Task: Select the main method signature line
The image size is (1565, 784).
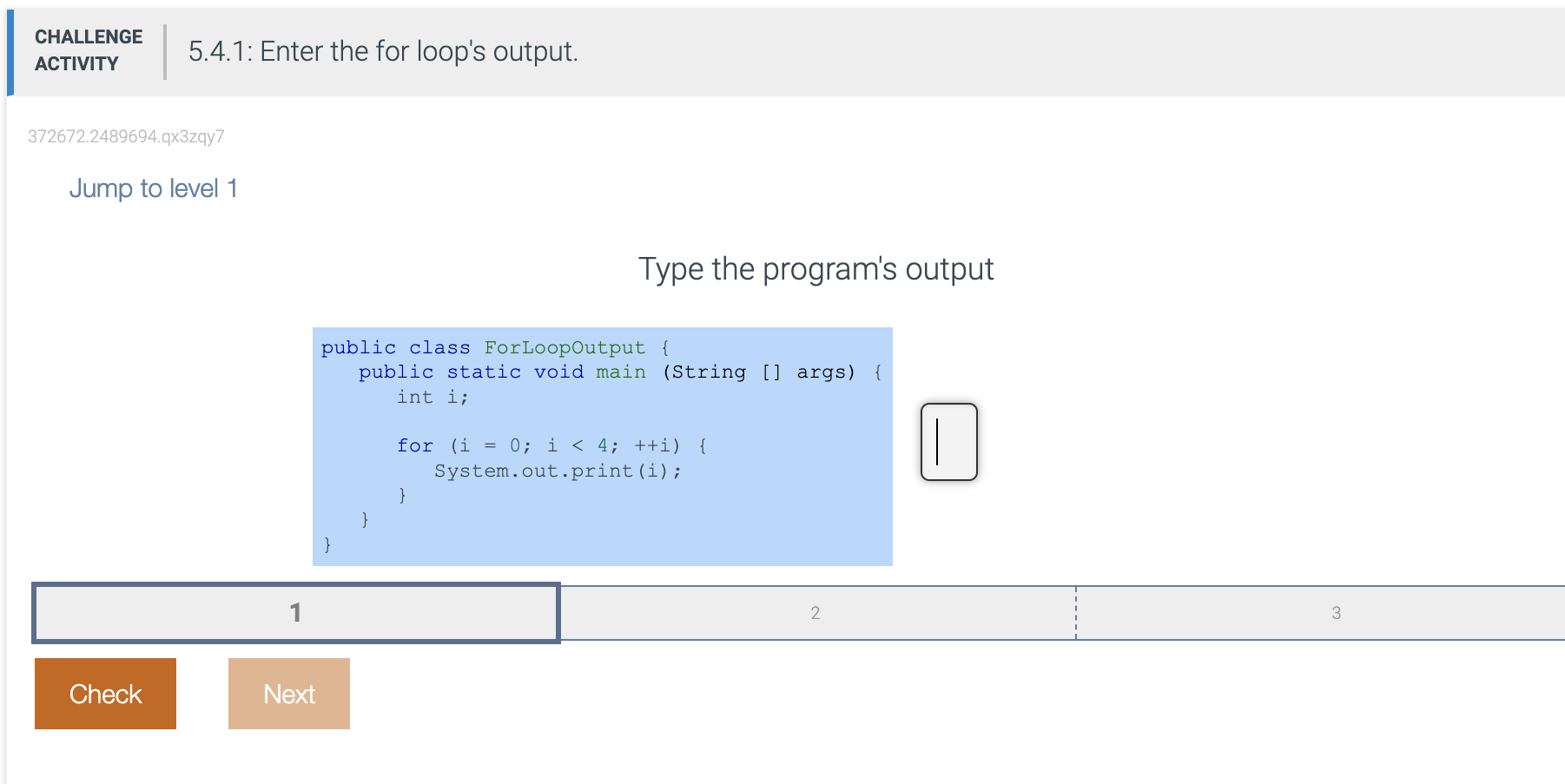Action: [617, 372]
